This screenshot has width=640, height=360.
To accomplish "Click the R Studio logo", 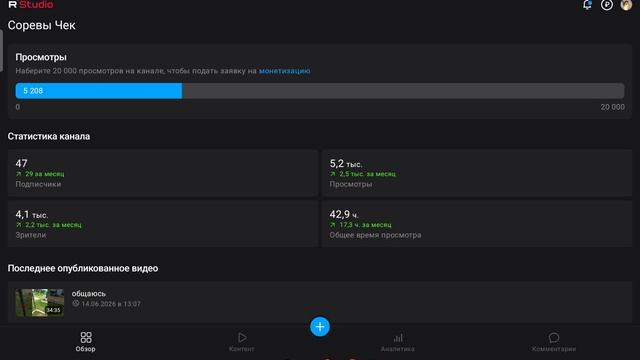I will [31, 4].
